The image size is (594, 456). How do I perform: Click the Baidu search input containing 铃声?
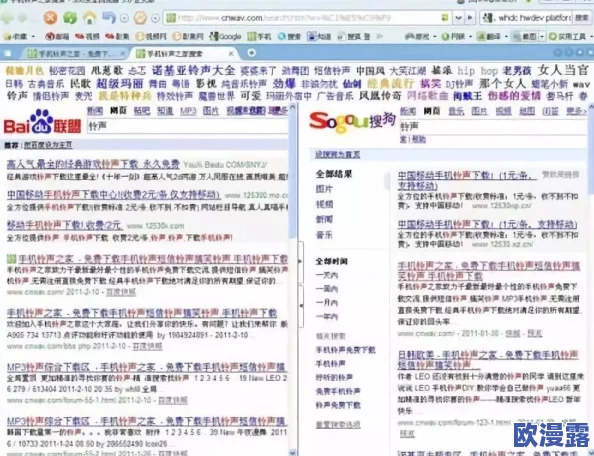tap(188, 126)
